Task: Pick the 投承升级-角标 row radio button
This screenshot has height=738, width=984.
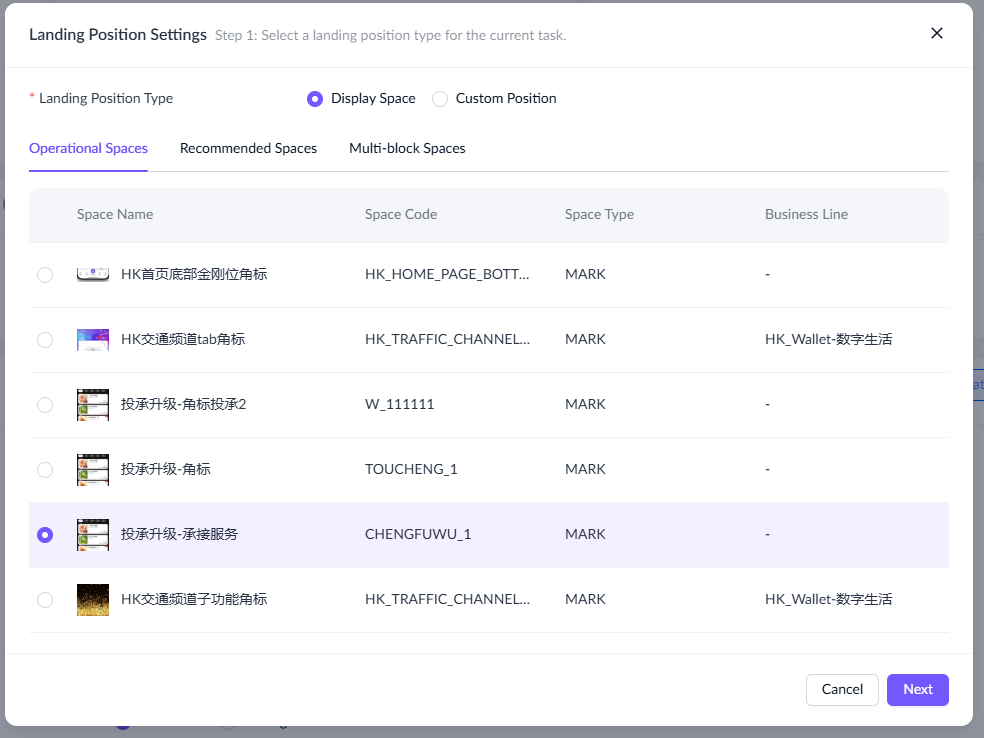Action: click(45, 470)
